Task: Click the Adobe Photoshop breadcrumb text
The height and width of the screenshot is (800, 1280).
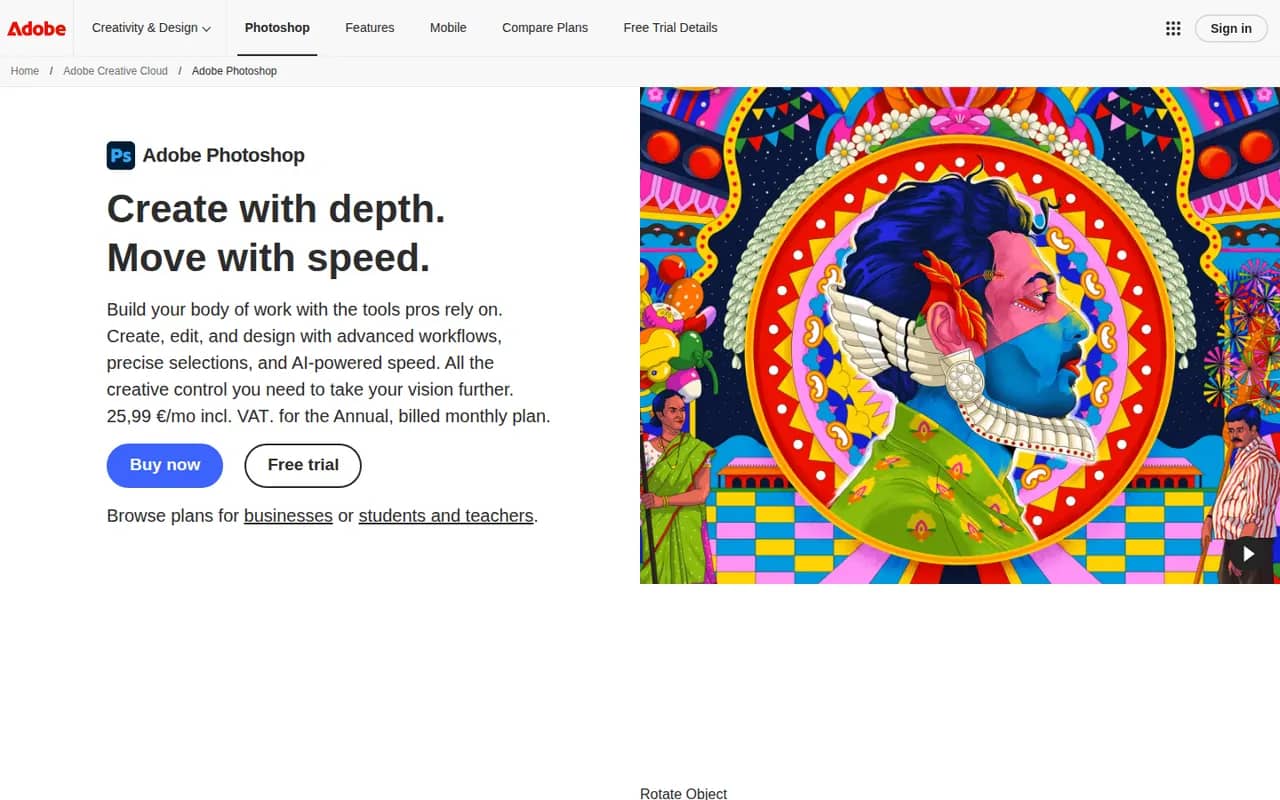Action: [x=234, y=71]
